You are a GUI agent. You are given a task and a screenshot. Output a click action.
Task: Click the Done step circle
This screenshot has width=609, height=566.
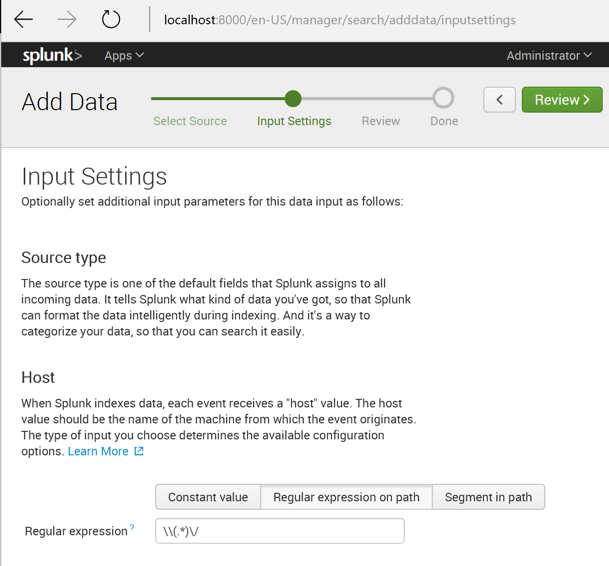[443, 98]
